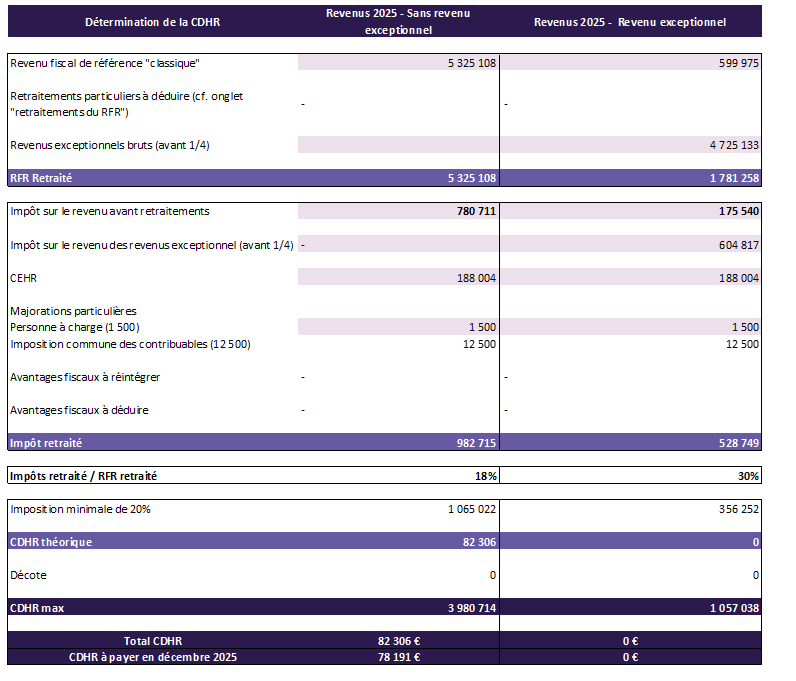Click the "Personne à charge (1 500)" label
The height and width of the screenshot is (681, 796).
pos(75,327)
